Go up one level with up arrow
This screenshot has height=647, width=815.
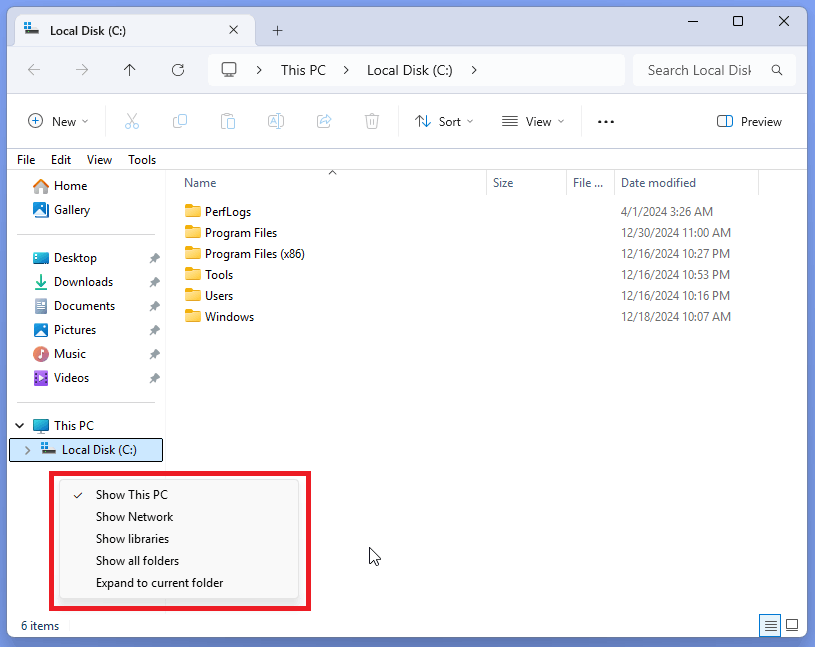tap(129, 70)
